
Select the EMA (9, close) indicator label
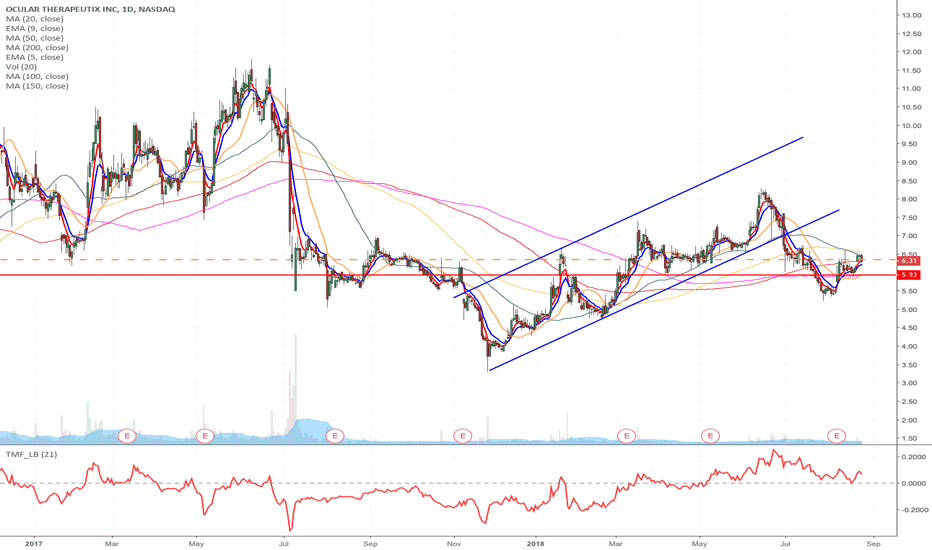point(34,29)
